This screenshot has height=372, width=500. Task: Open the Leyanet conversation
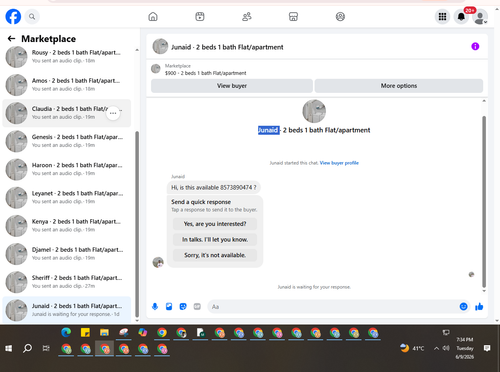pyautogui.click(x=67, y=197)
